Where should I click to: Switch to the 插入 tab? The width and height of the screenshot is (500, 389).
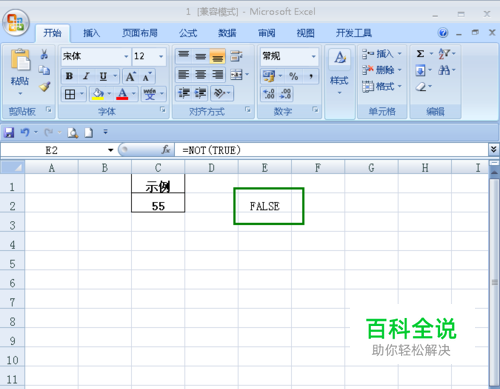(91, 33)
